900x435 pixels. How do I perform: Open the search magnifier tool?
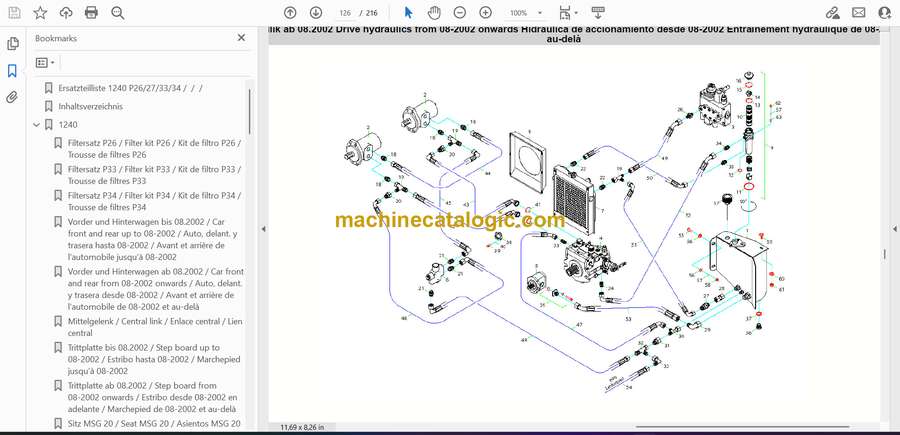click(x=118, y=13)
